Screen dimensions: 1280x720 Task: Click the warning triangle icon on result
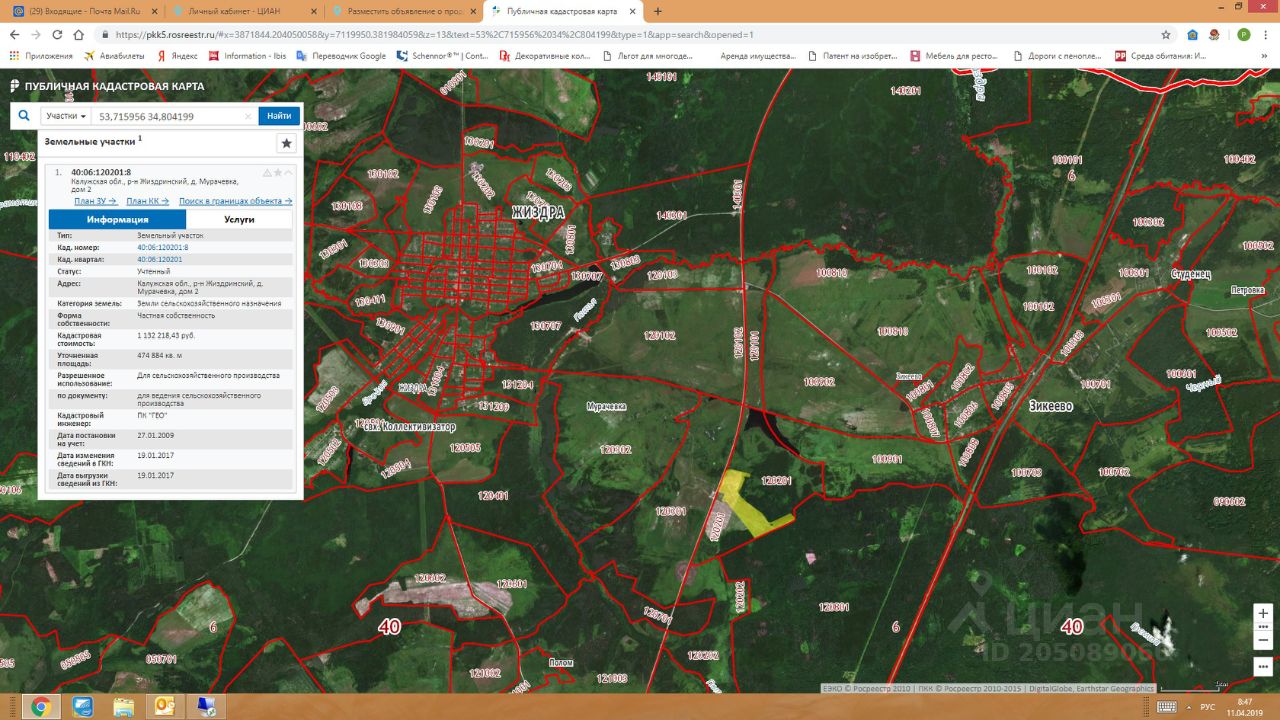[x=267, y=173]
